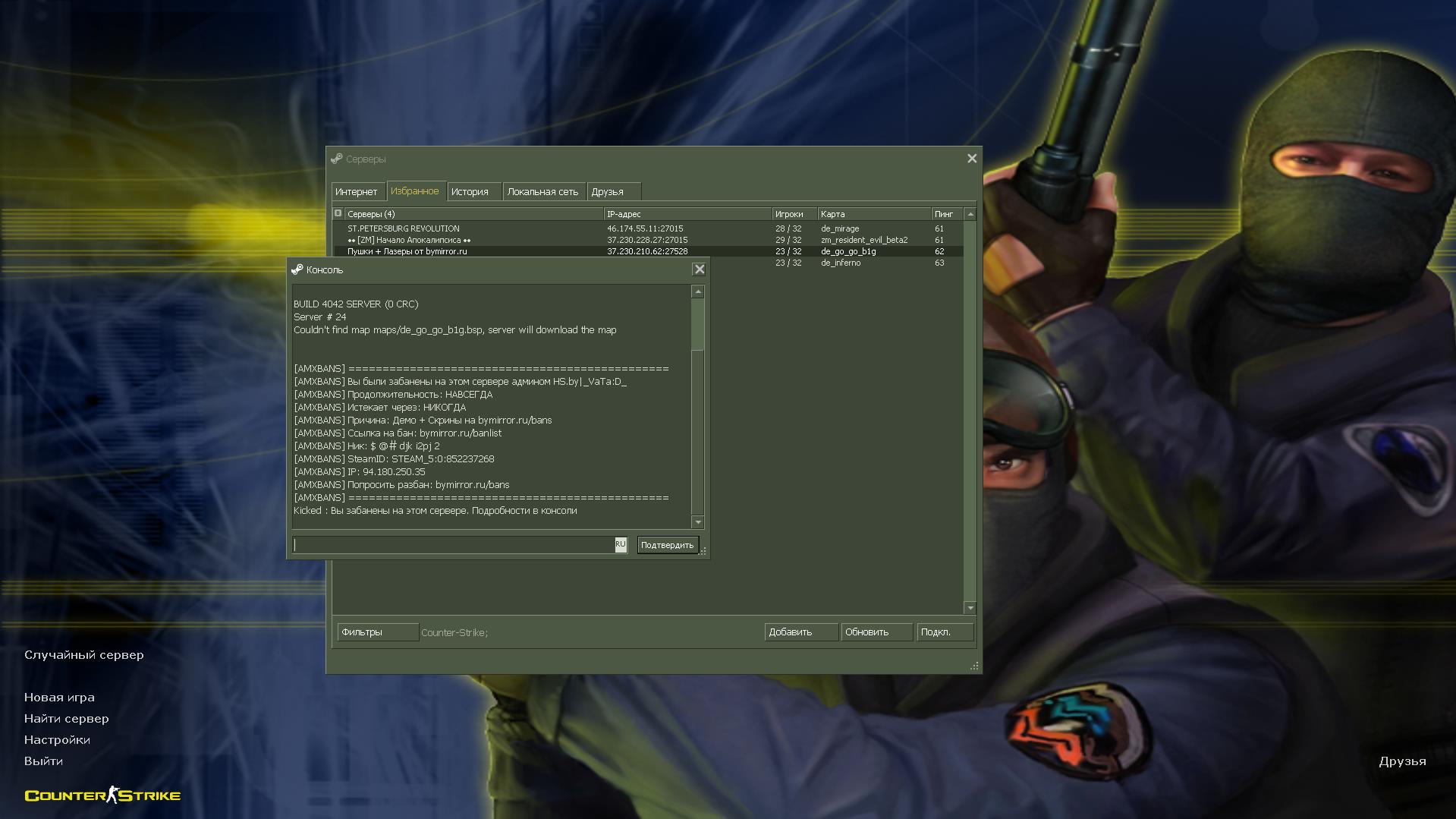
Task: Sort by the Карта column header
Action: tap(874, 214)
